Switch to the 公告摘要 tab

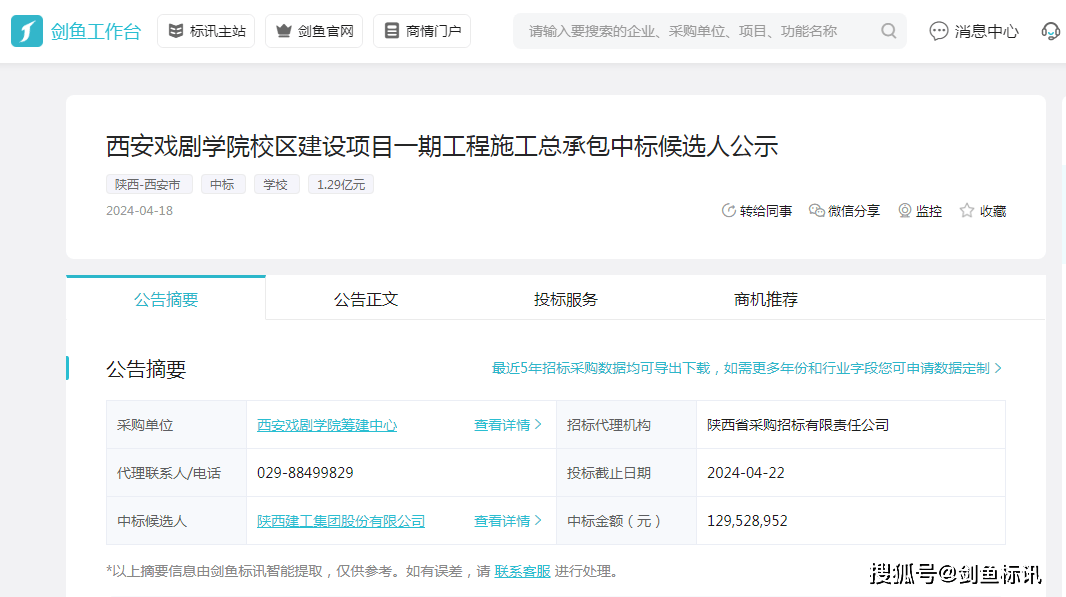point(166,298)
